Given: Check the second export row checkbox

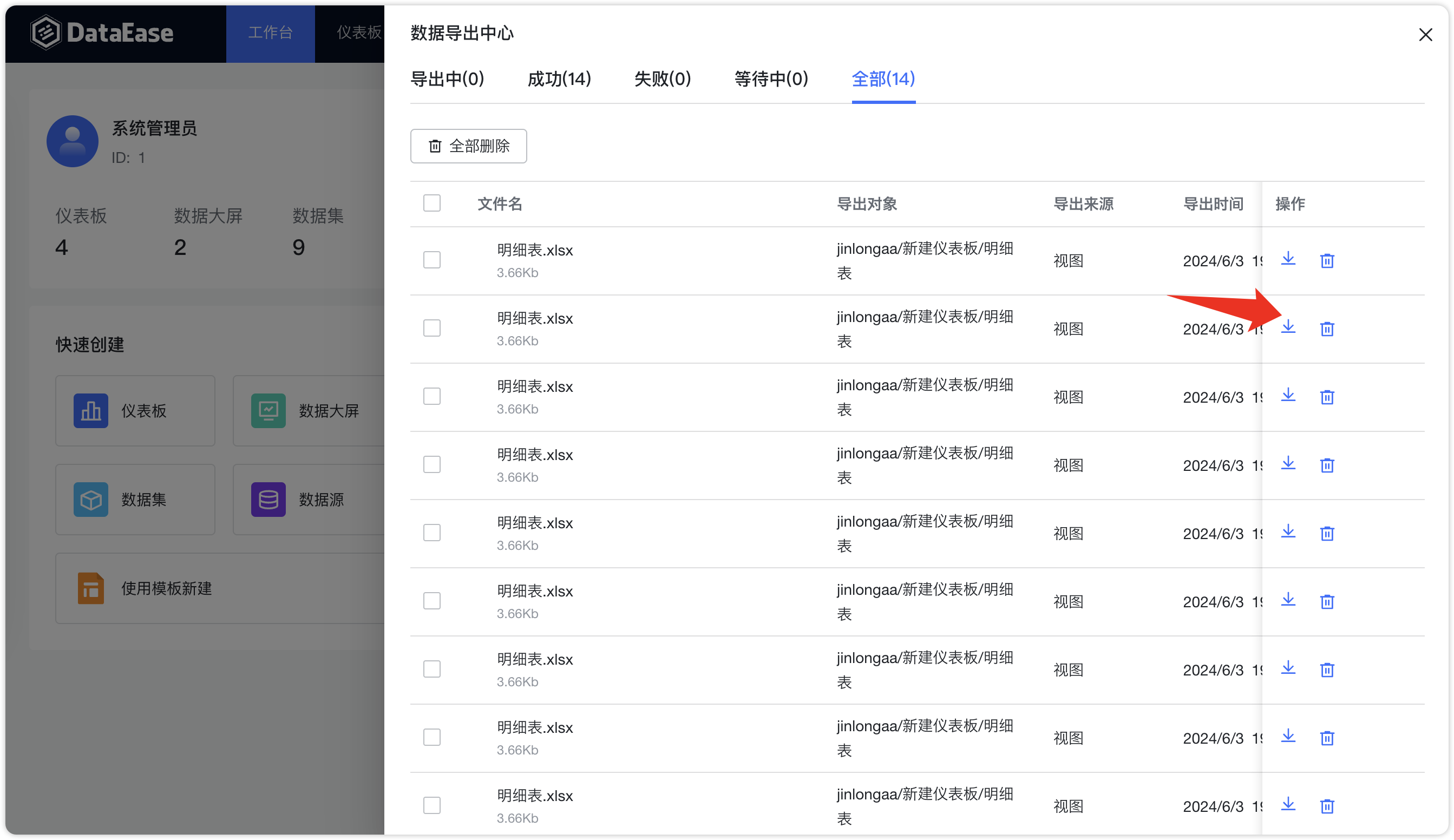Looking at the screenshot, I should 432,327.
